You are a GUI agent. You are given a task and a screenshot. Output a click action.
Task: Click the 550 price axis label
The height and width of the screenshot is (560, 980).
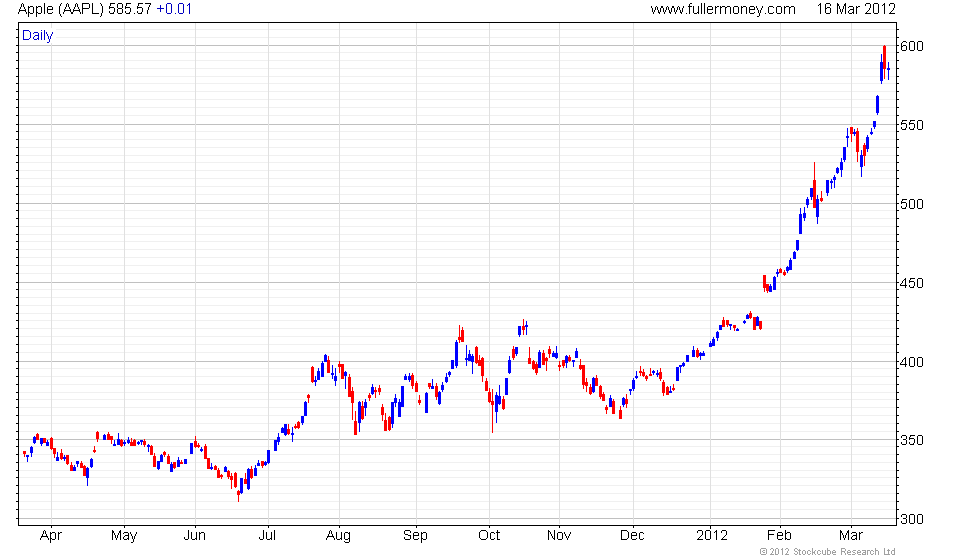(x=911, y=126)
